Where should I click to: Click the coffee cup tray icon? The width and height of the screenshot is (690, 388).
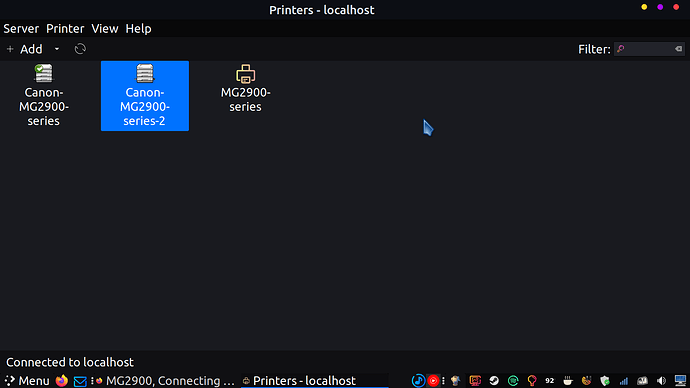click(568, 381)
